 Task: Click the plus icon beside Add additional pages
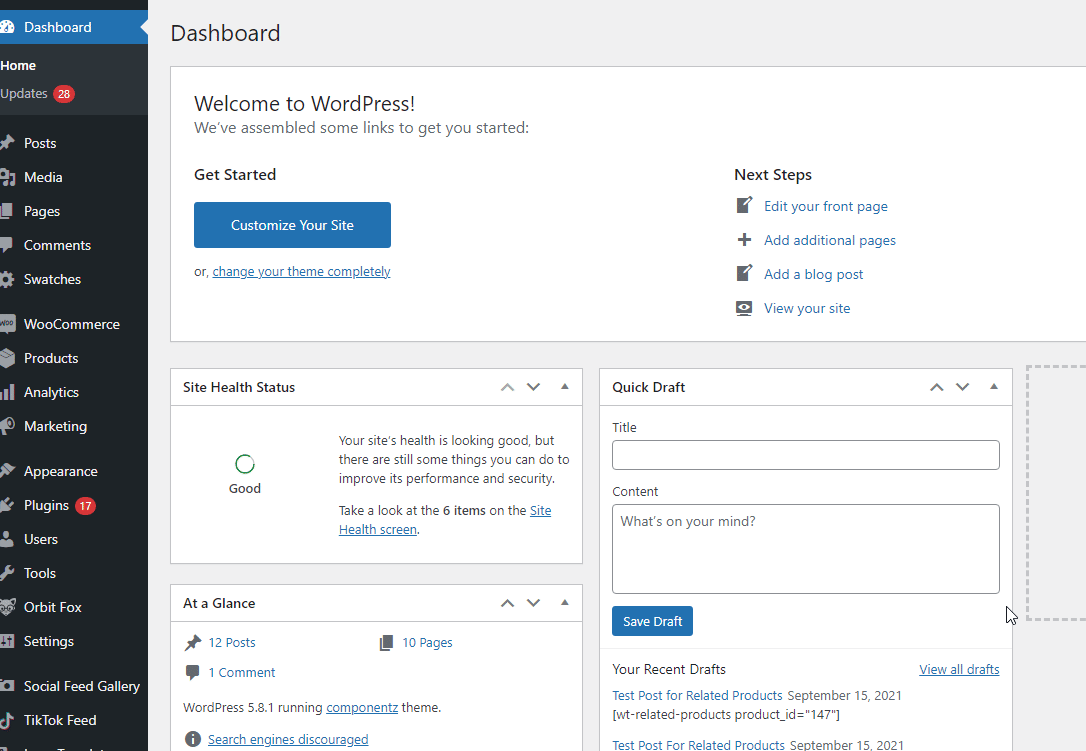point(744,240)
